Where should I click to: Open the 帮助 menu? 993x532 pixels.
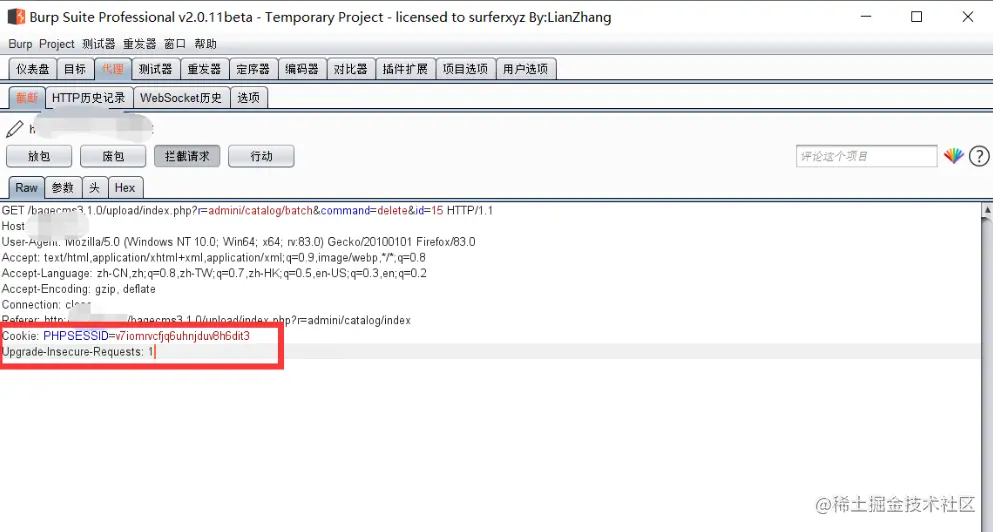[x=205, y=44]
